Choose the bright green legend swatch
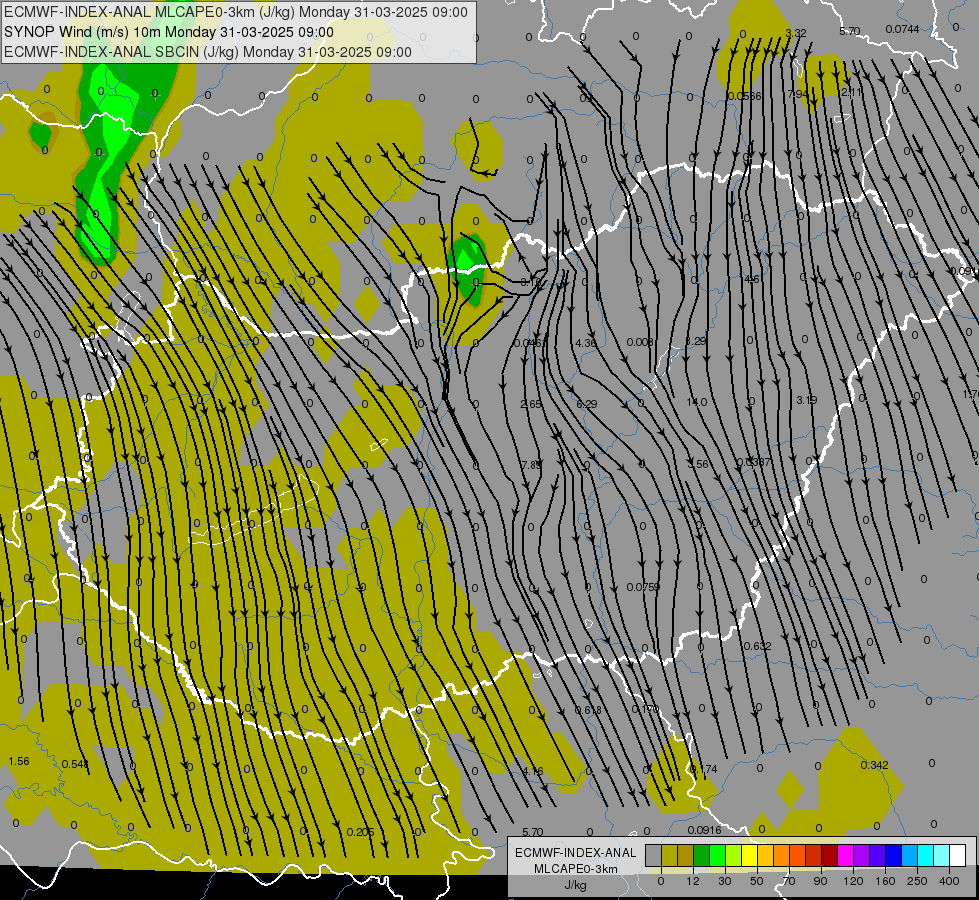979x900 pixels. [717, 855]
